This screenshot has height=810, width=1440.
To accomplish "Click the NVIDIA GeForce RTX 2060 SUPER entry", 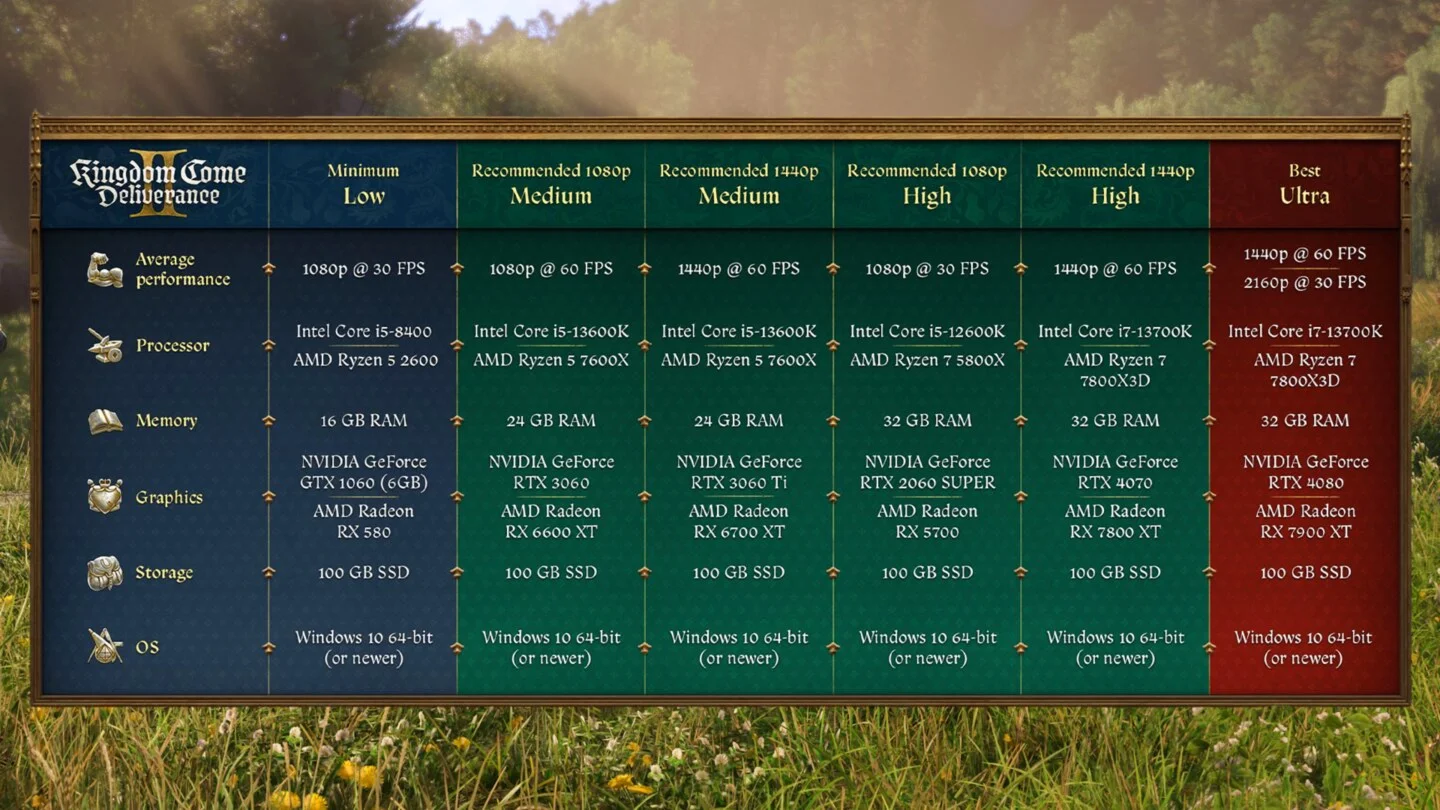I will tap(927, 472).
